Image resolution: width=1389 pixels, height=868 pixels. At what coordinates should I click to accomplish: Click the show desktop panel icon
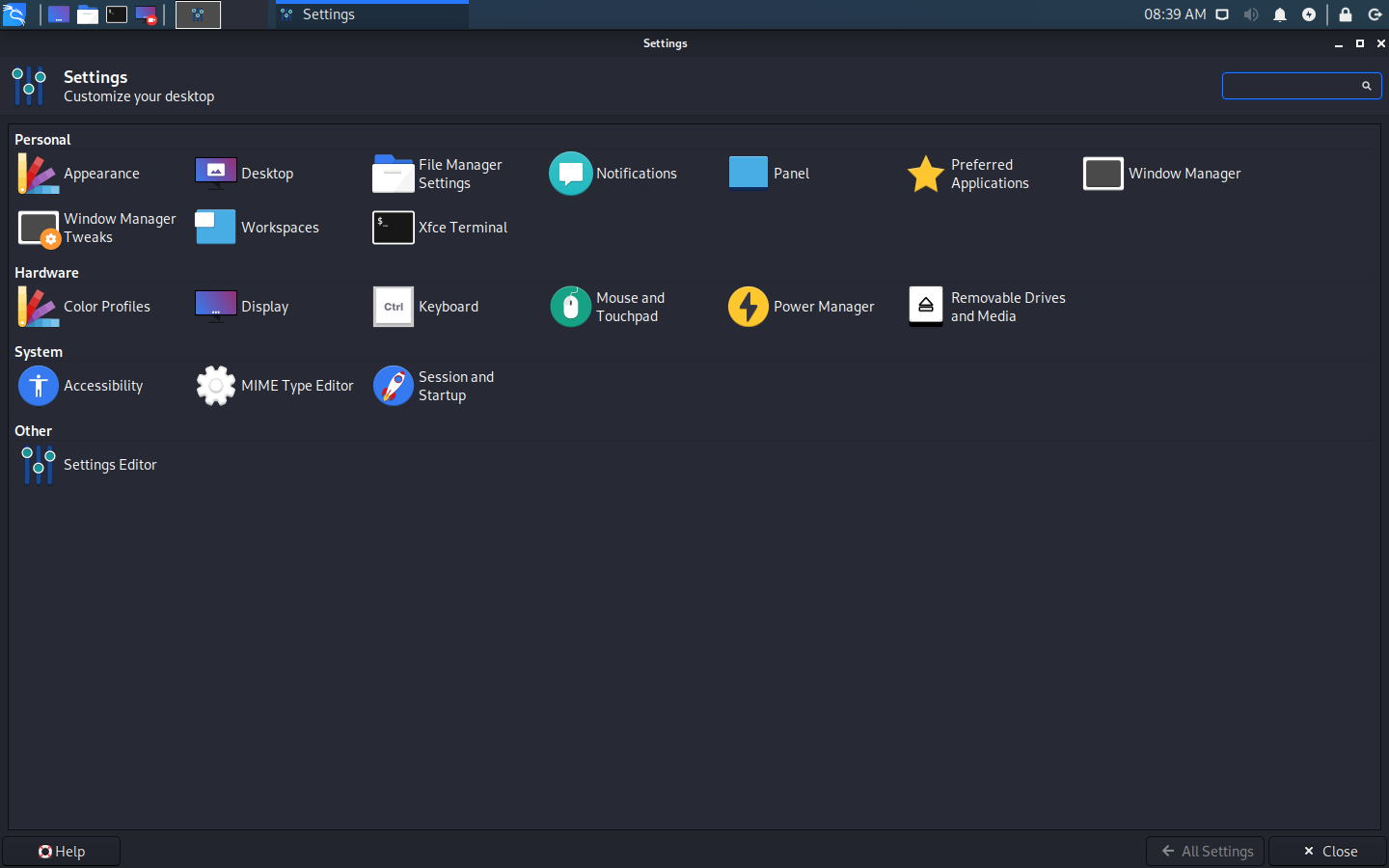click(x=59, y=14)
